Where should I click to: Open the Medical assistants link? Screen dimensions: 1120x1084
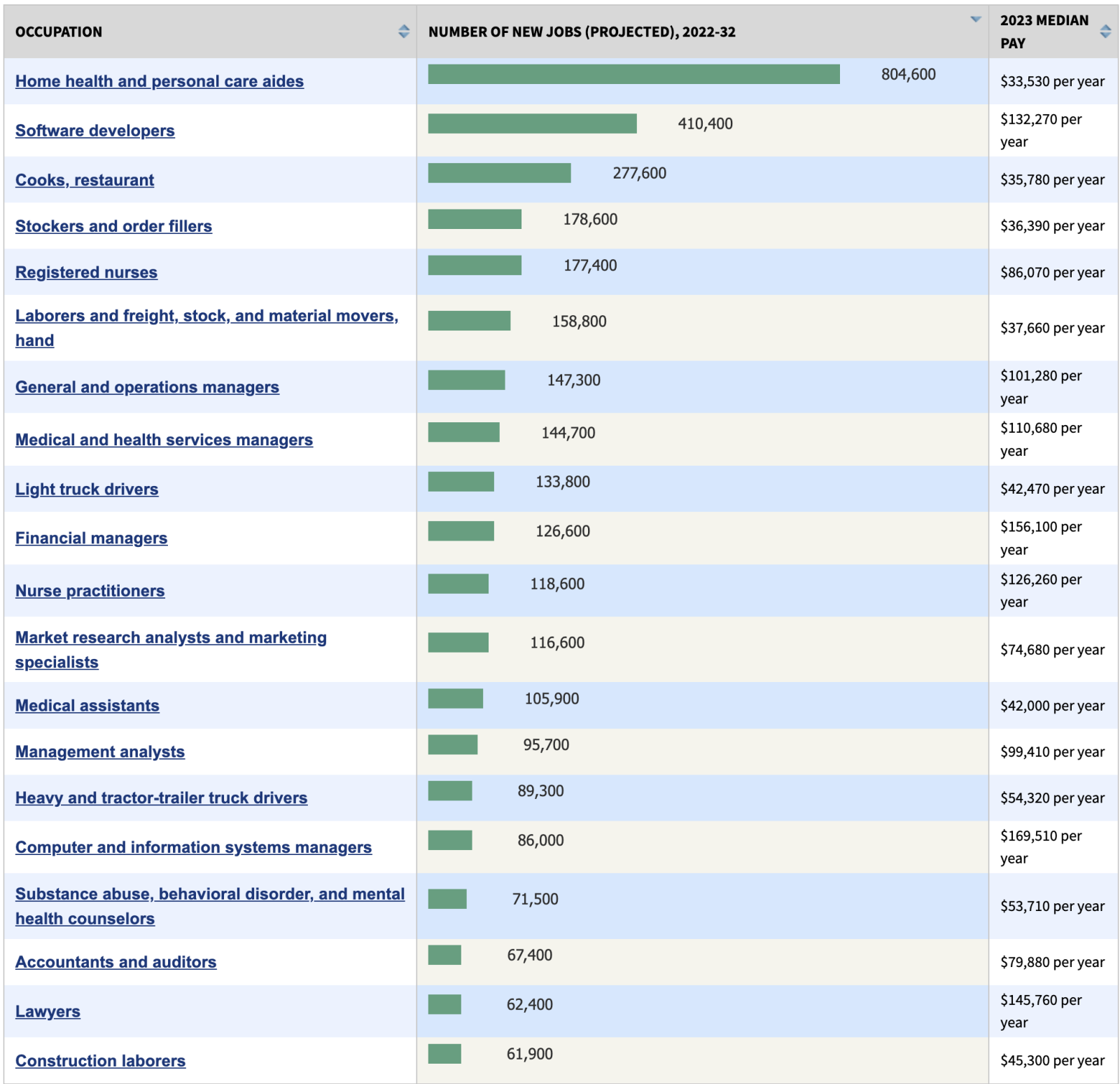tap(87, 706)
